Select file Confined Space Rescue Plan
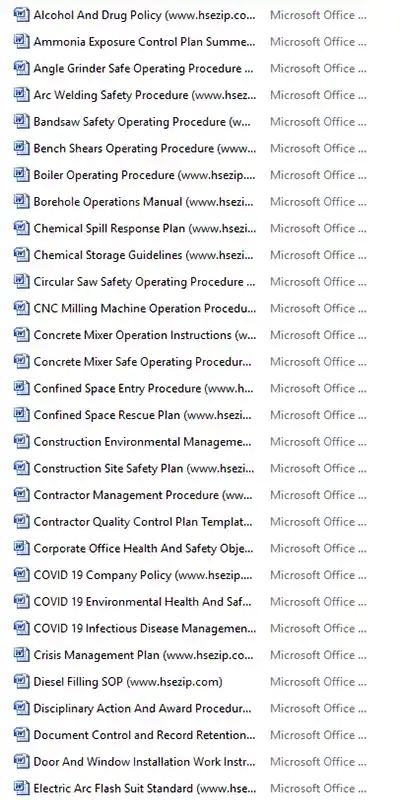This screenshot has height=800, width=400. (143, 415)
